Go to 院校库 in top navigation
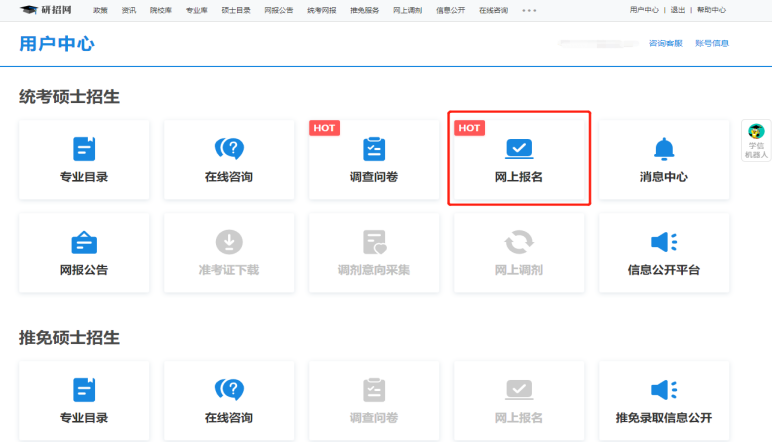The image size is (772, 442). pos(161,10)
